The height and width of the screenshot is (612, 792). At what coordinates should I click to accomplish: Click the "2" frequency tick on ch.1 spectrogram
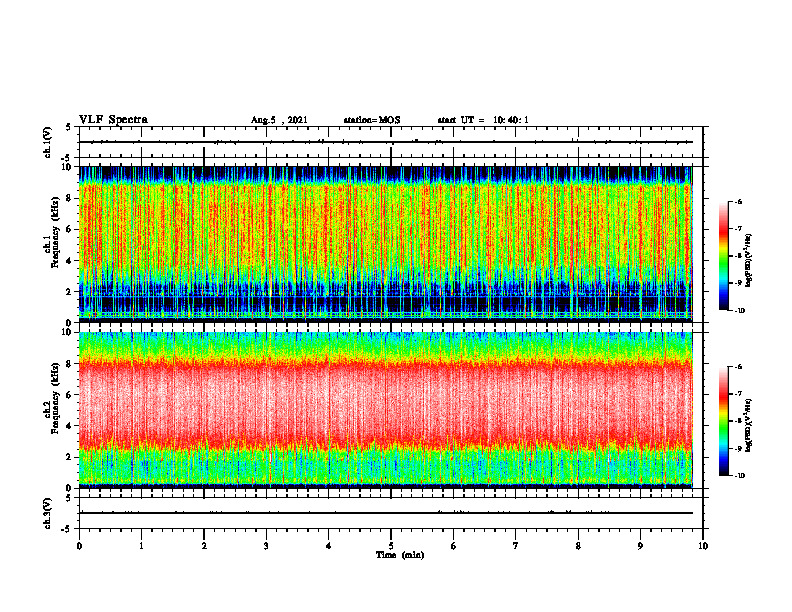pos(71,292)
